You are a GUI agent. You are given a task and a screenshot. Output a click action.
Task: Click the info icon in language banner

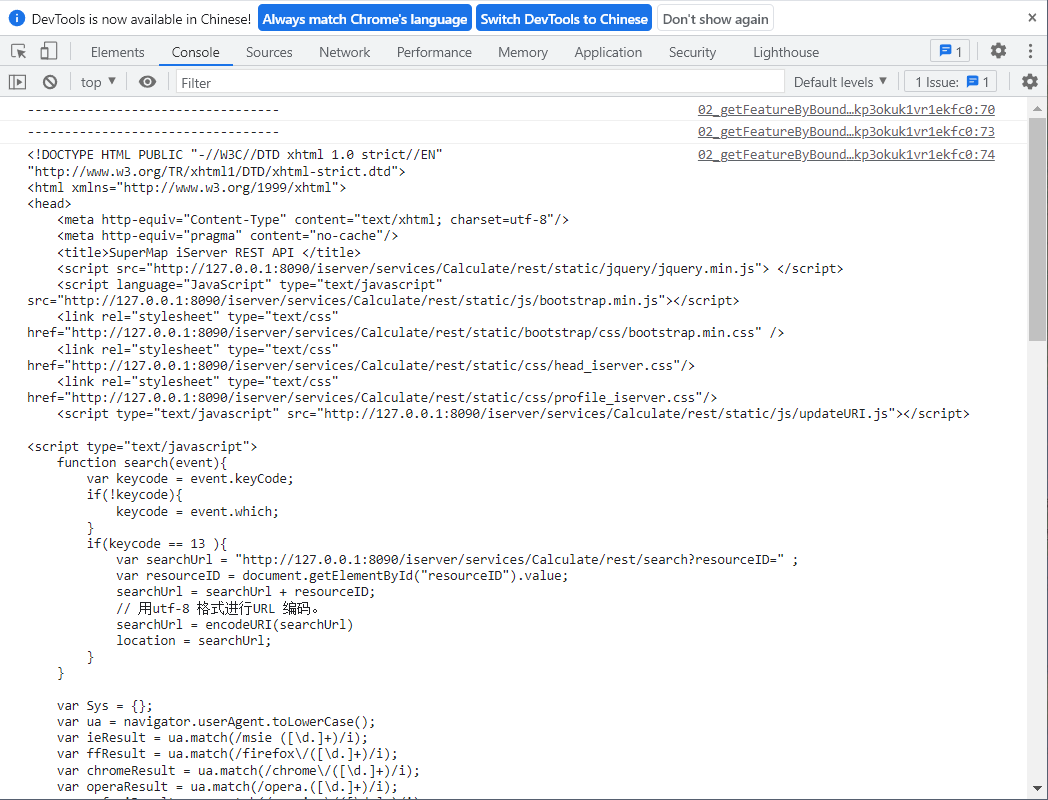17,19
